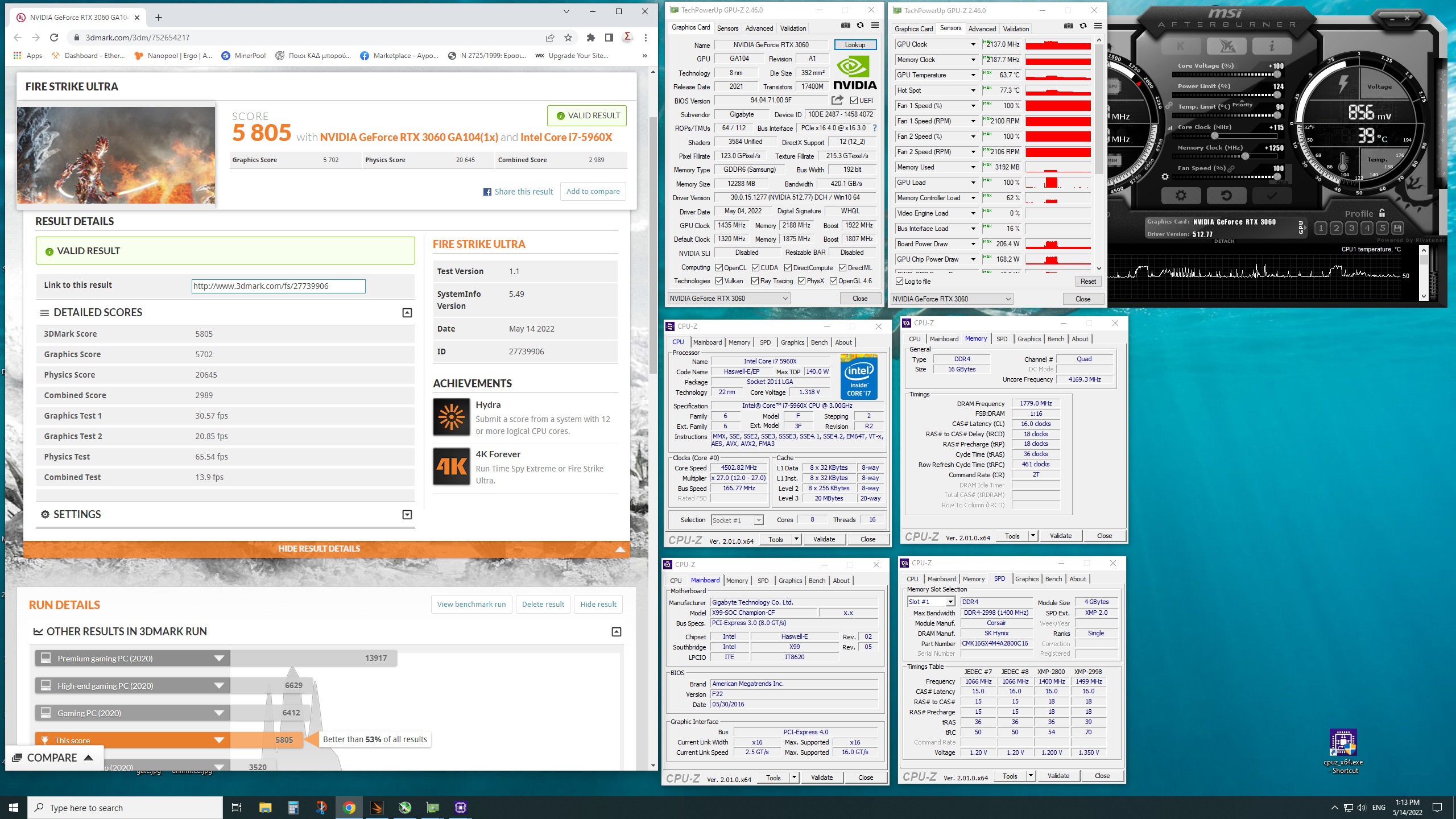Viewport: 1456px width, 819px height.
Task: Refresh GPU-Z Graphics Card window data
Action: pyautogui.click(x=861, y=25)
